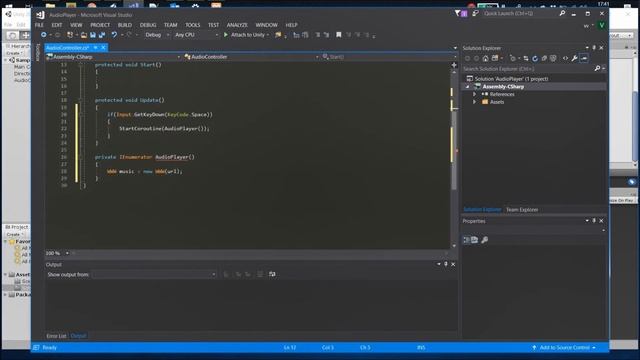This screenshot has height=360, width=640.
Task: Switch to the Team Explorer tab
Action: click(x=522, y=209)
